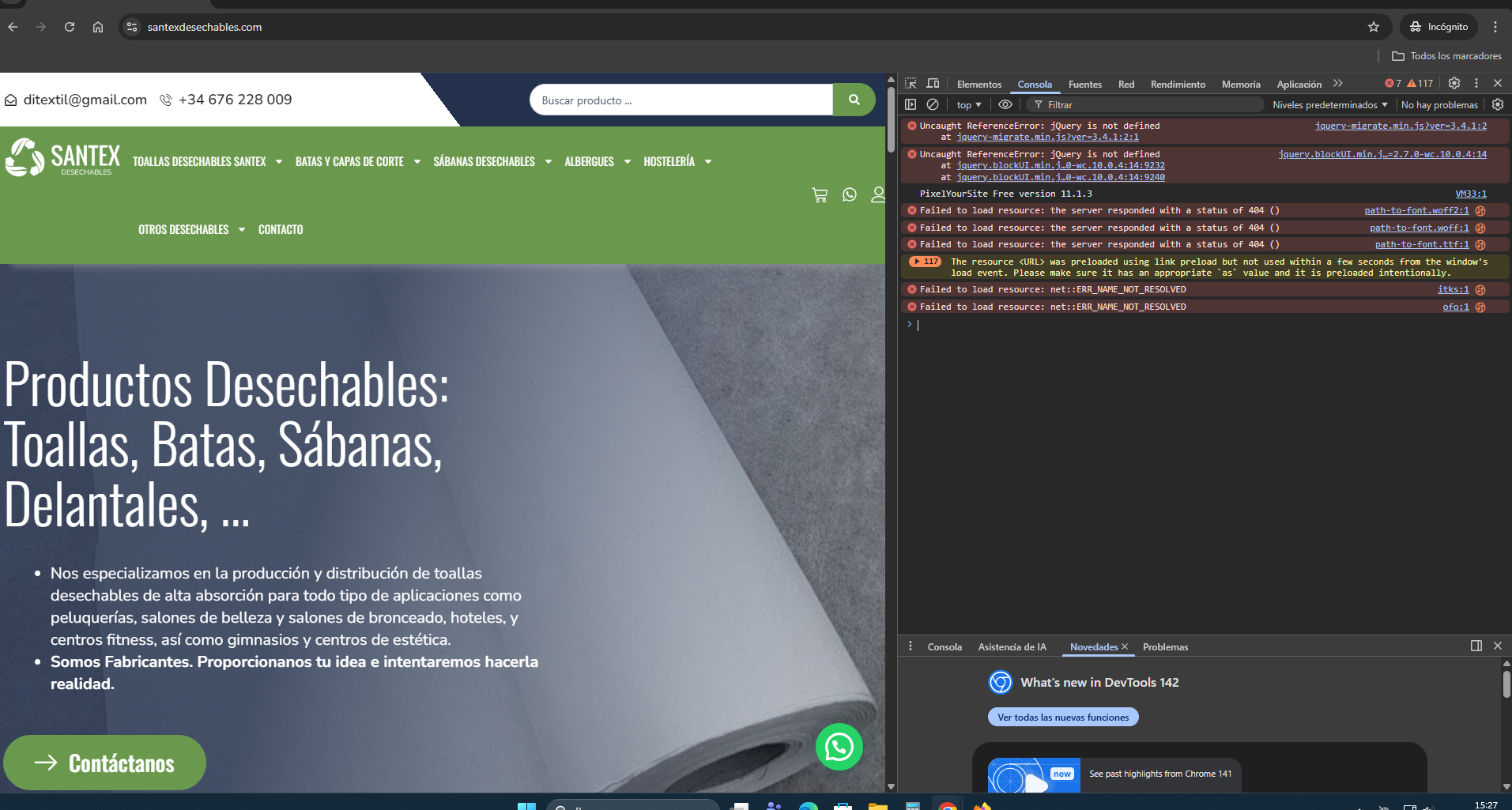Click the live expression eye icon
This screenshot has height=810, width=1512.
pos(1005,104)
